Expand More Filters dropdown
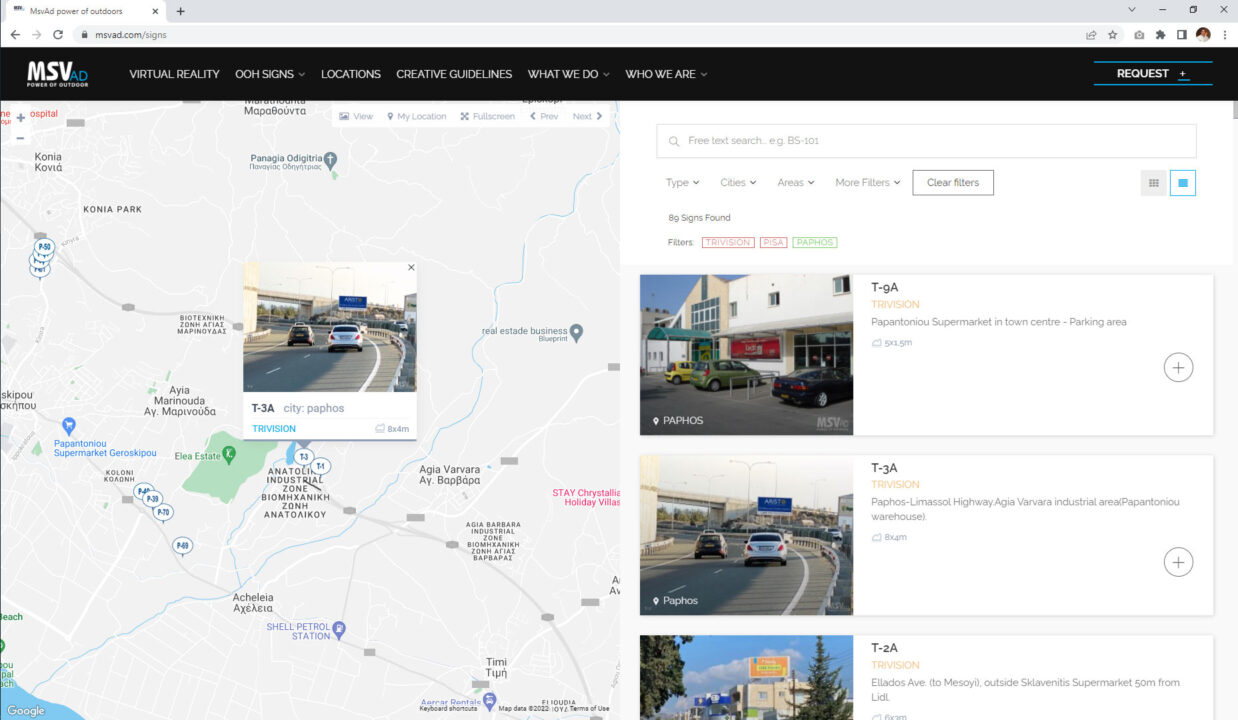The image size is (1238, 720). [868, 183]
